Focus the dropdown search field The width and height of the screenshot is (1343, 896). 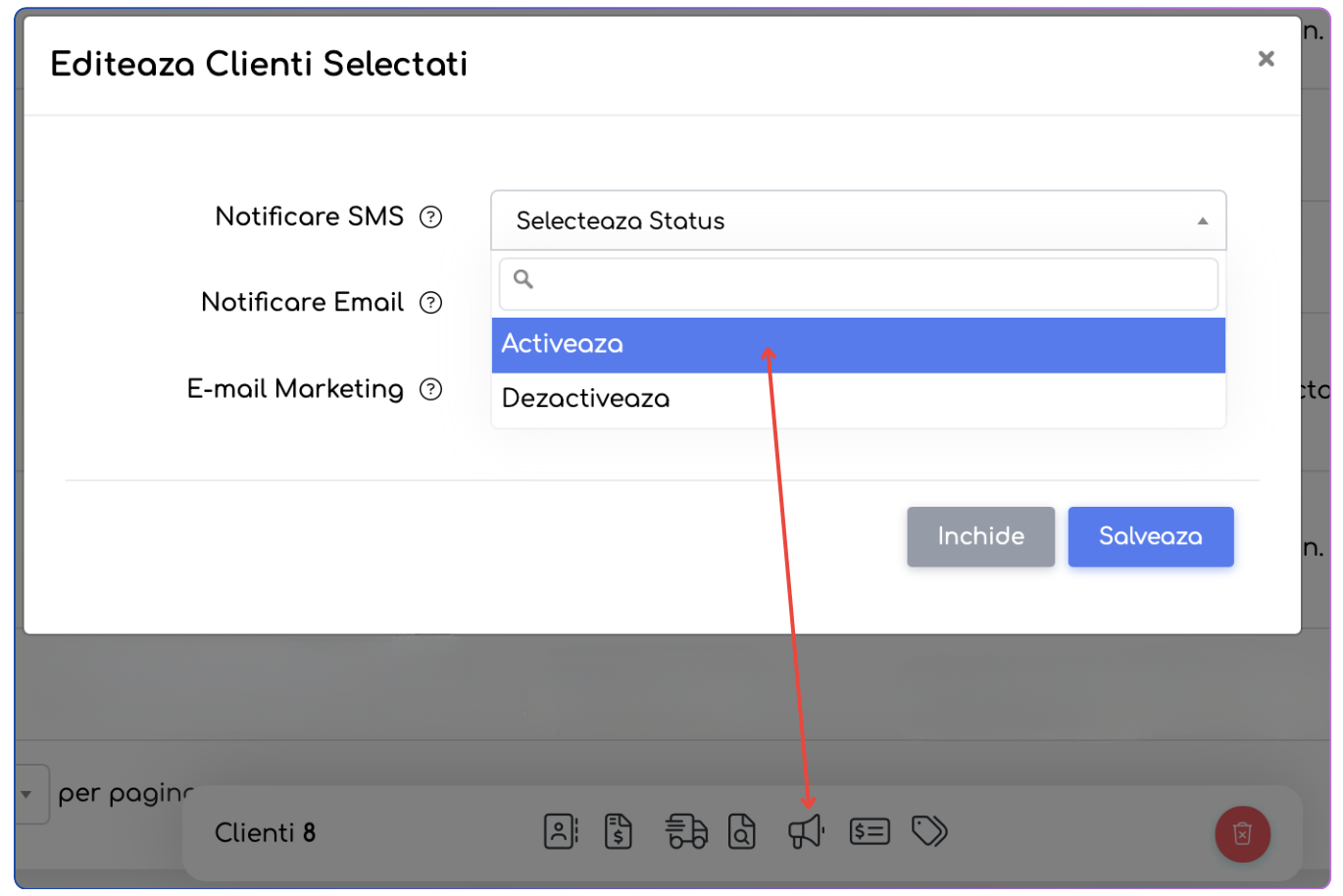[x=858, y=283]
